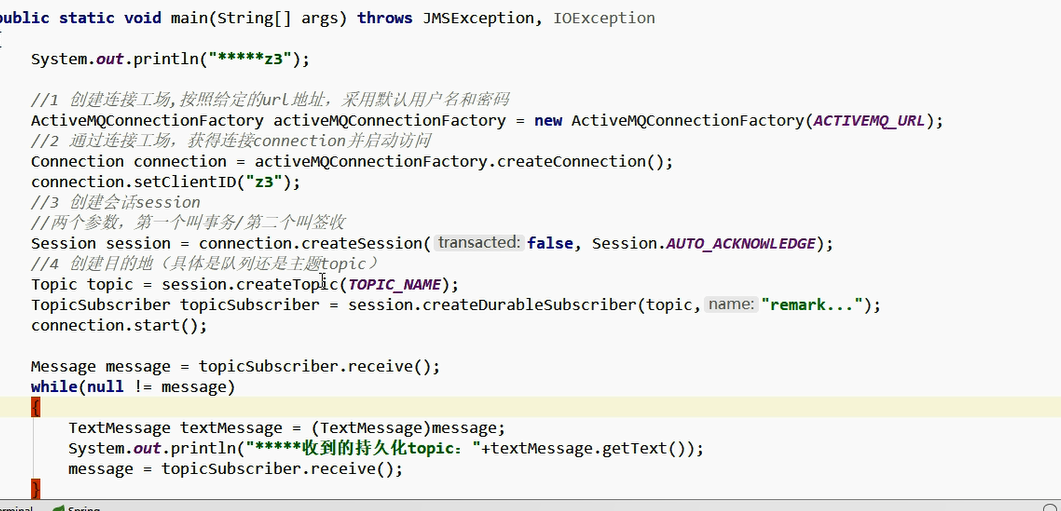Screen dimensions: 1061x511
Task: Click the false argument in createSession
Action: pos(550,244)
